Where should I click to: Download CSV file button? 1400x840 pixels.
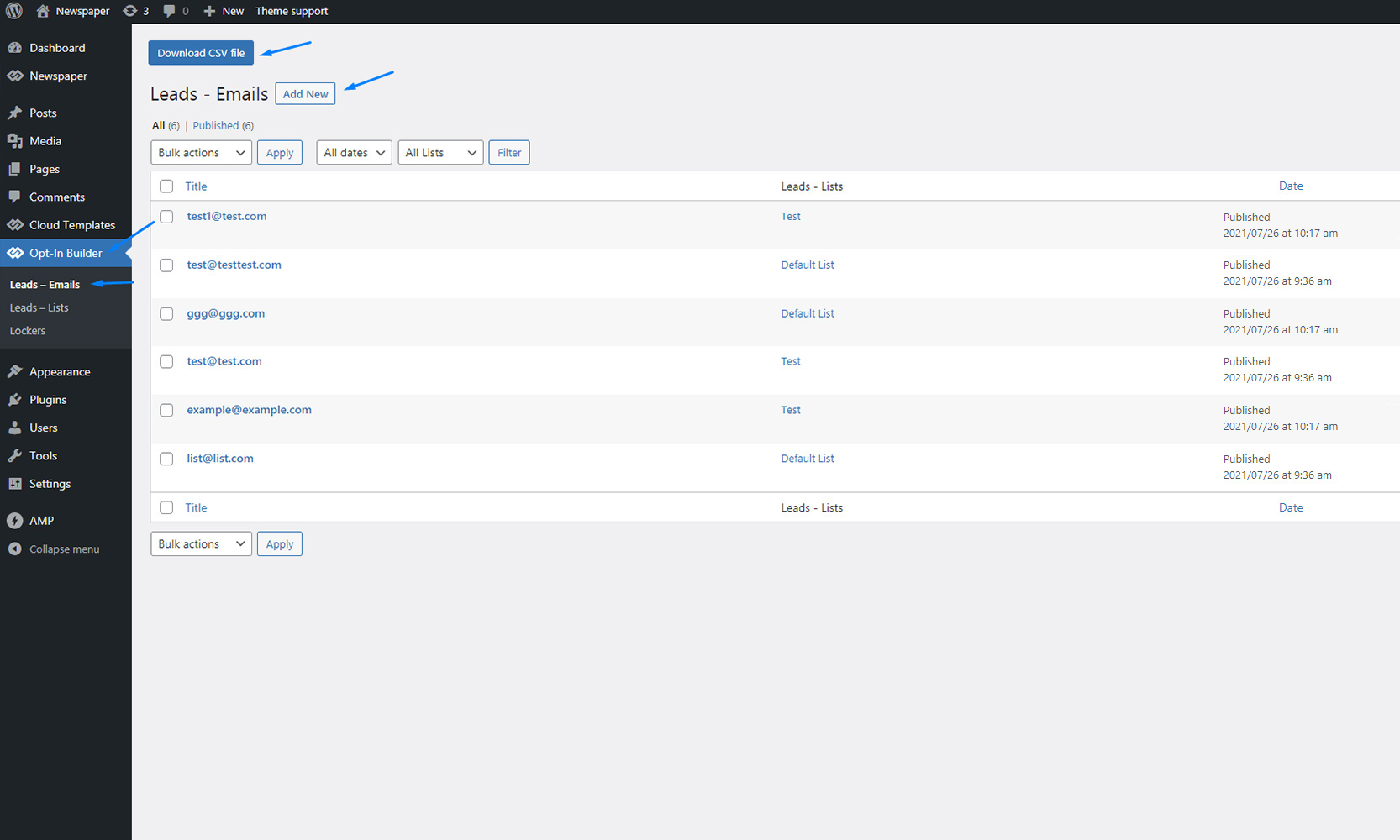coord(201,53)
